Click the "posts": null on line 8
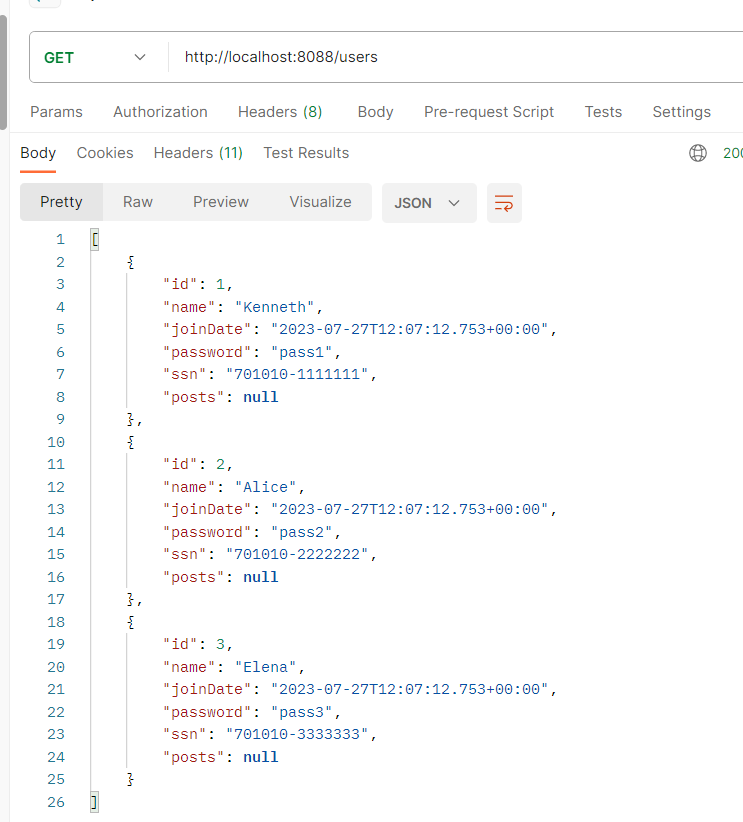This screenshot has width=743, height=822. 220,397
